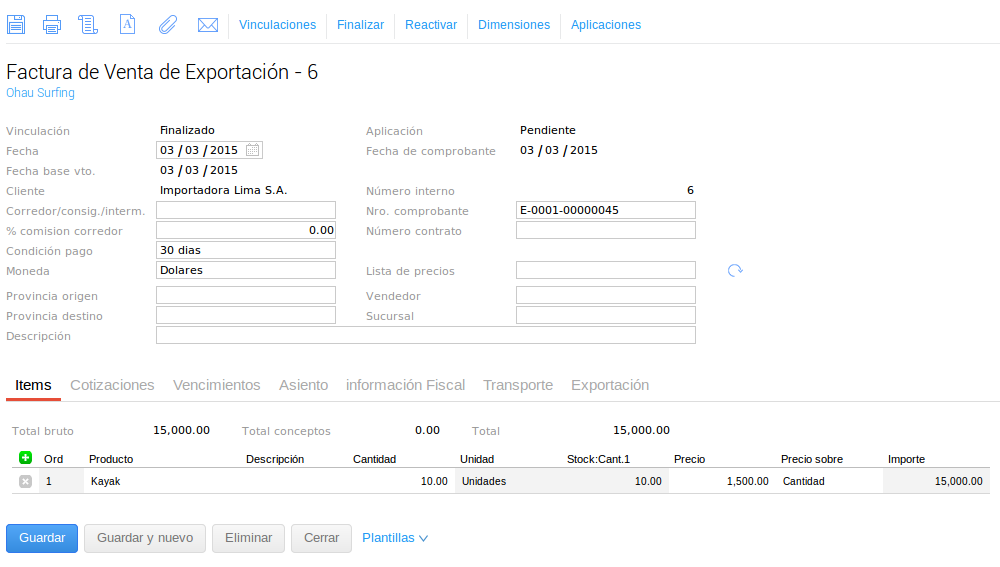
Task: Open the document list scroll icon
Action: click(88, 25)
